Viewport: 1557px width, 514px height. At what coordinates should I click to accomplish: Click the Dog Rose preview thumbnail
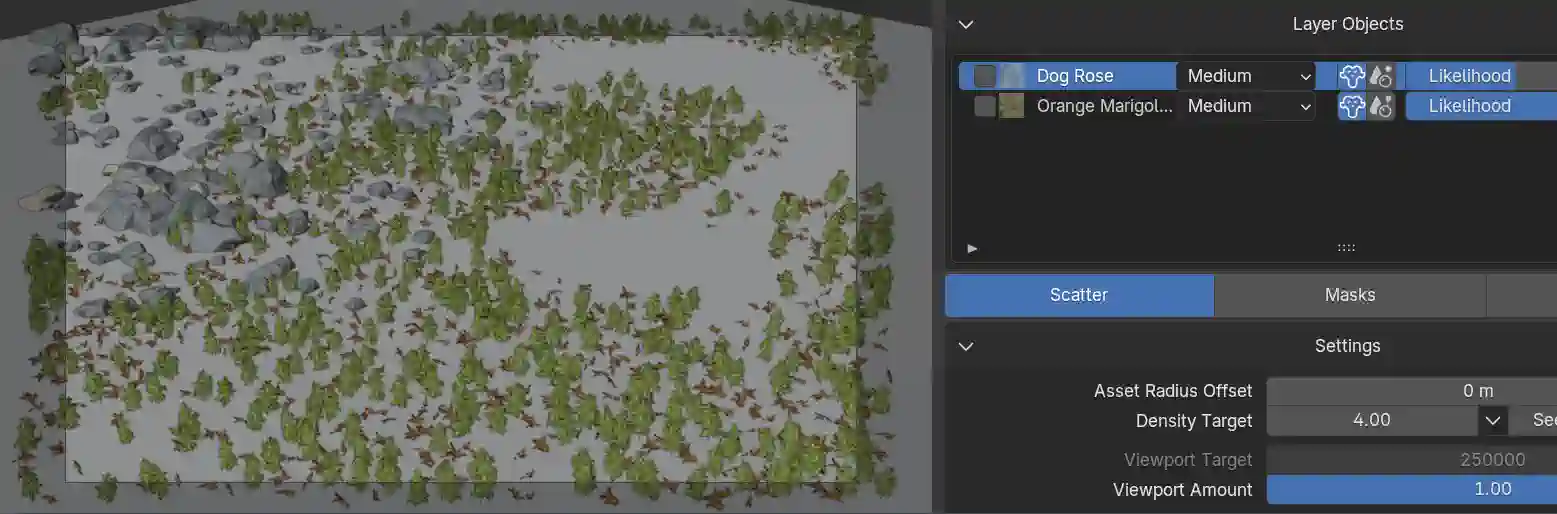click(1013, 76)
